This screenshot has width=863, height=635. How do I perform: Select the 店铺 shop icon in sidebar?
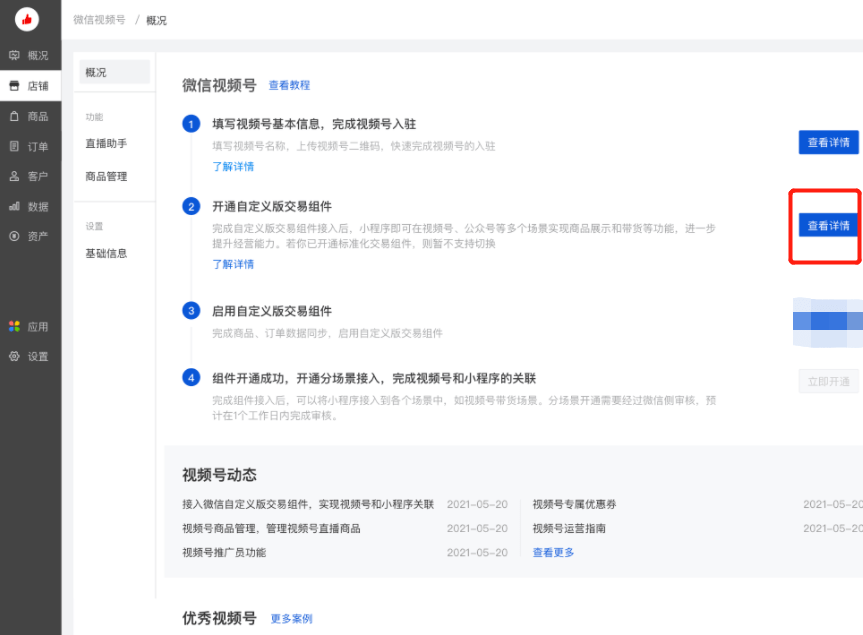pos(30,86)
